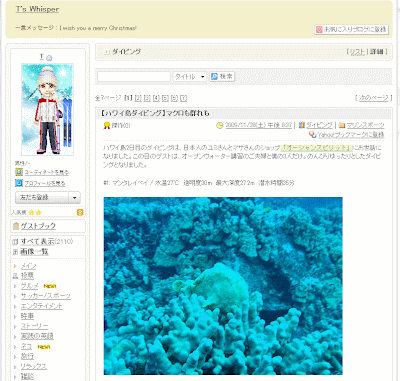Open the エンタテイメント category
400x381 pixels.
point(42,306)
